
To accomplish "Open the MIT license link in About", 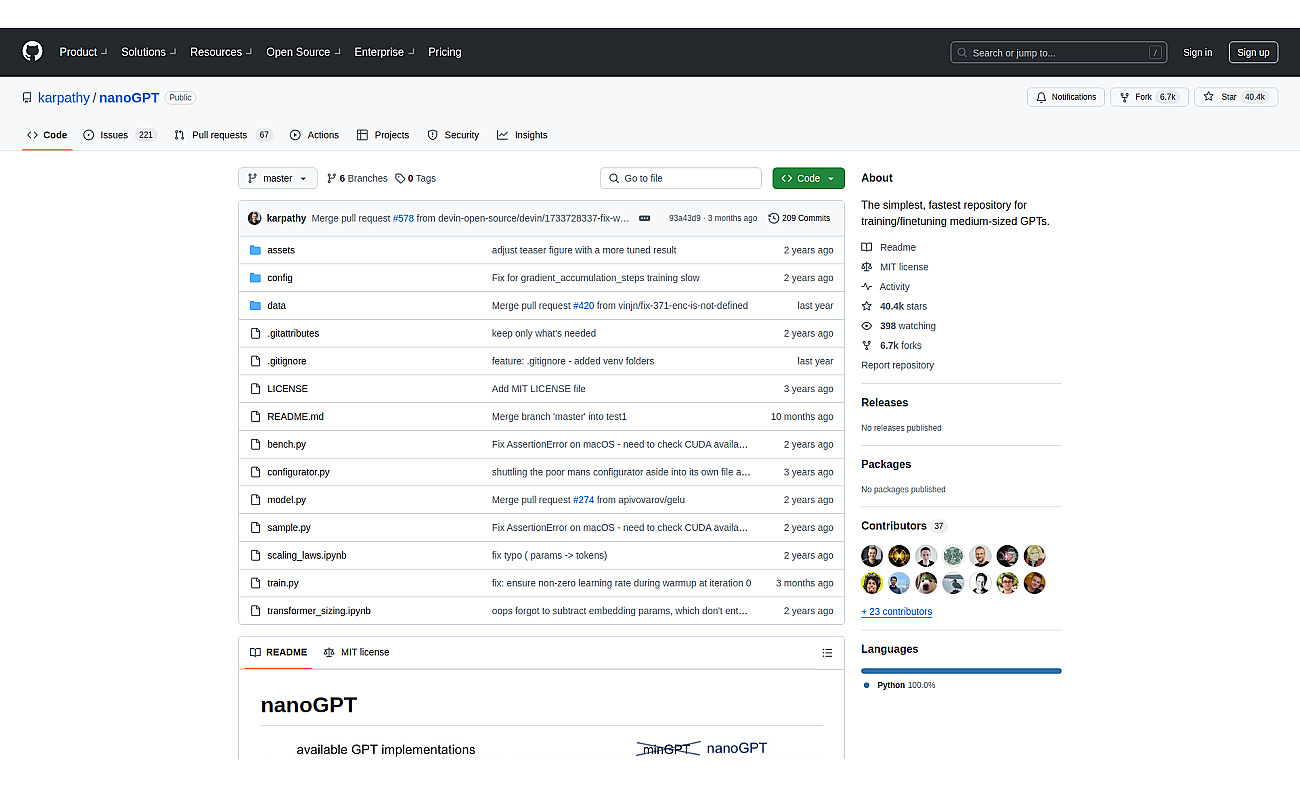I will point(895,267).
